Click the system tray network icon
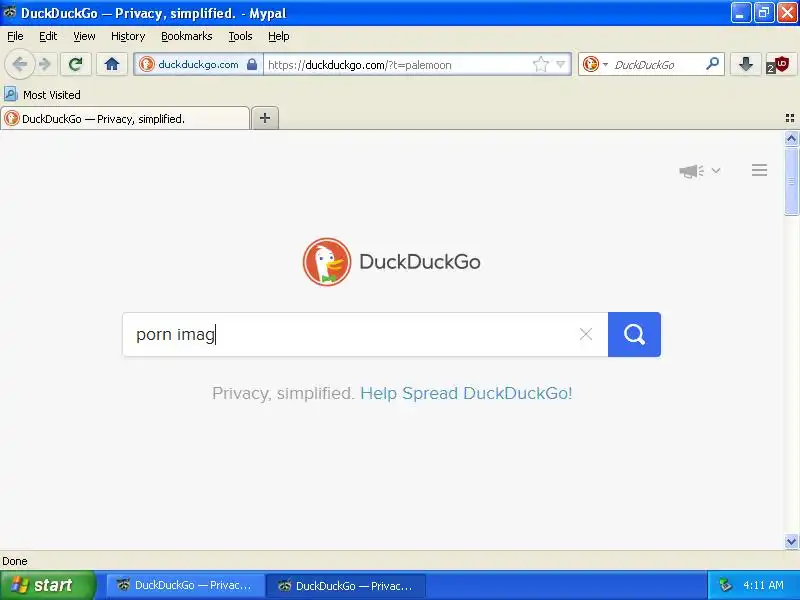Screen dimensions: 800x600 (x=725, y=585)
